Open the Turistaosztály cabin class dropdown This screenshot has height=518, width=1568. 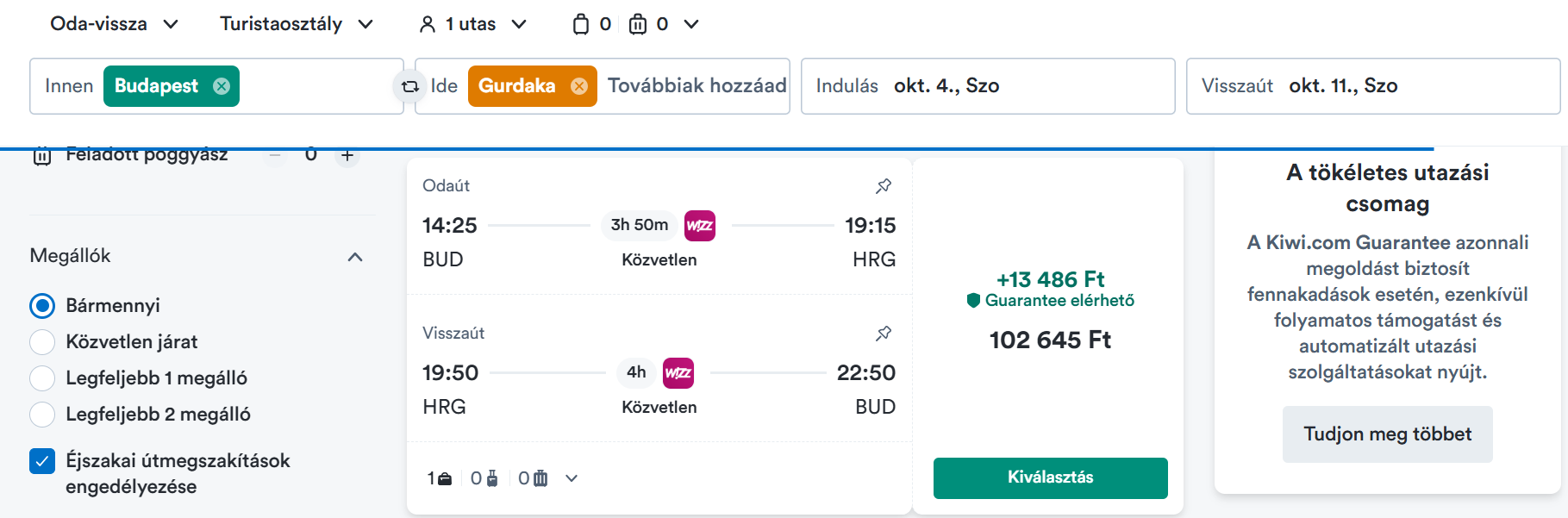(297, 24)
